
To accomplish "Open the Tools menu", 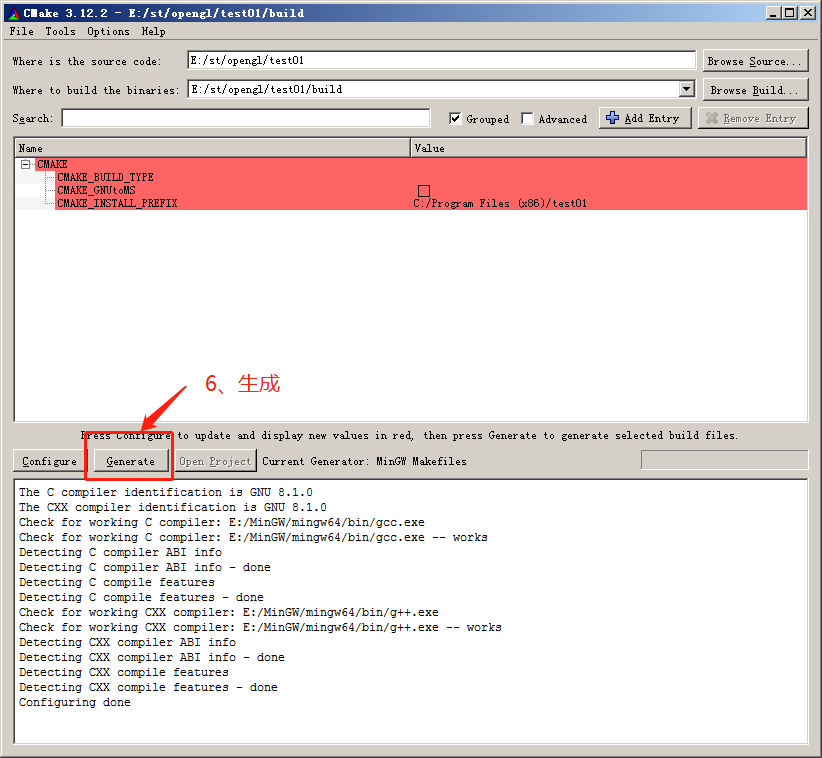I will point(60,31).
